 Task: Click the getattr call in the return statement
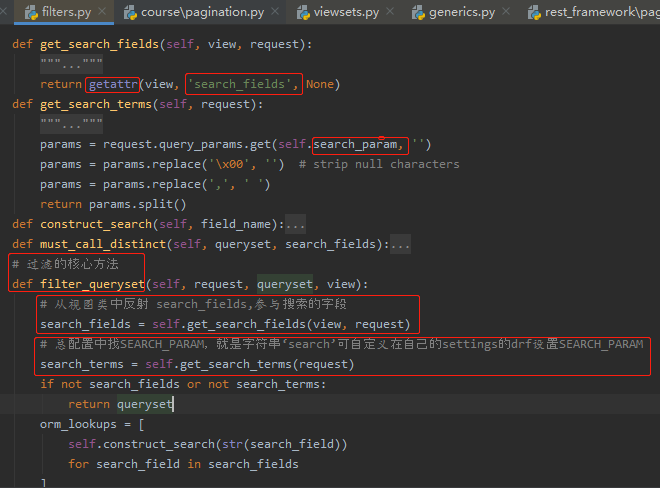click(113, 84)
